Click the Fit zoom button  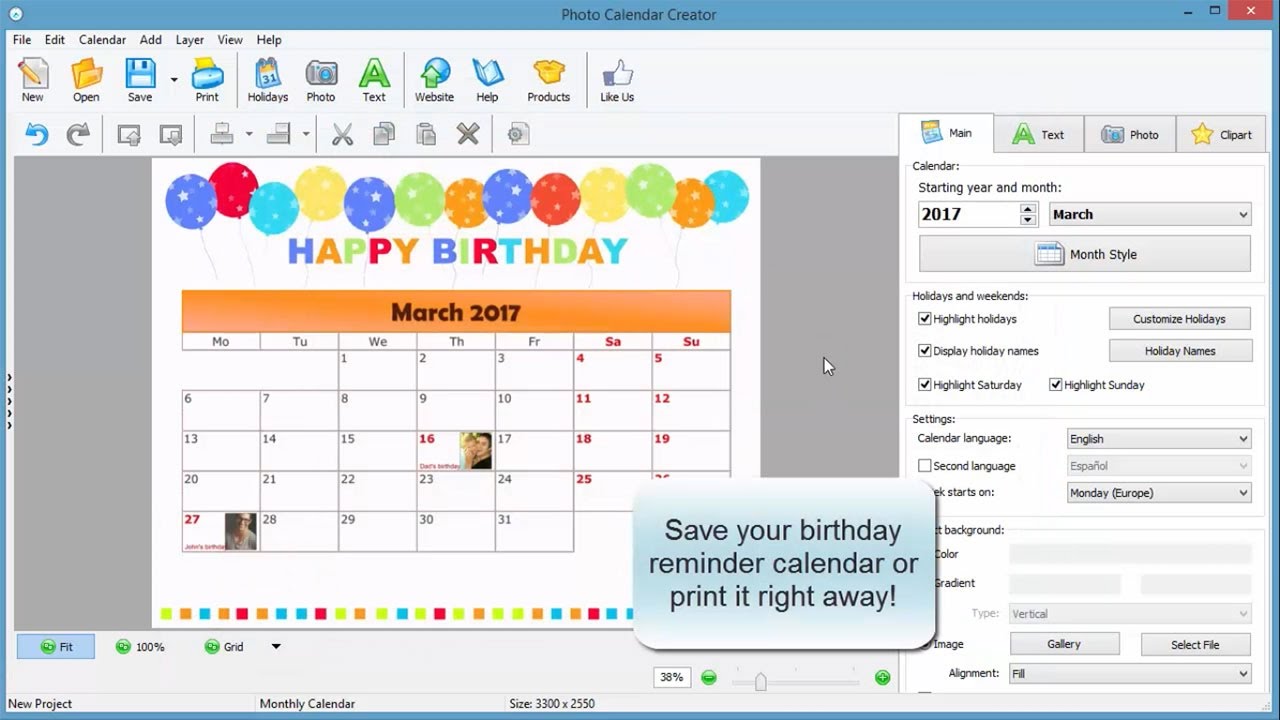[x=56, y=647]
